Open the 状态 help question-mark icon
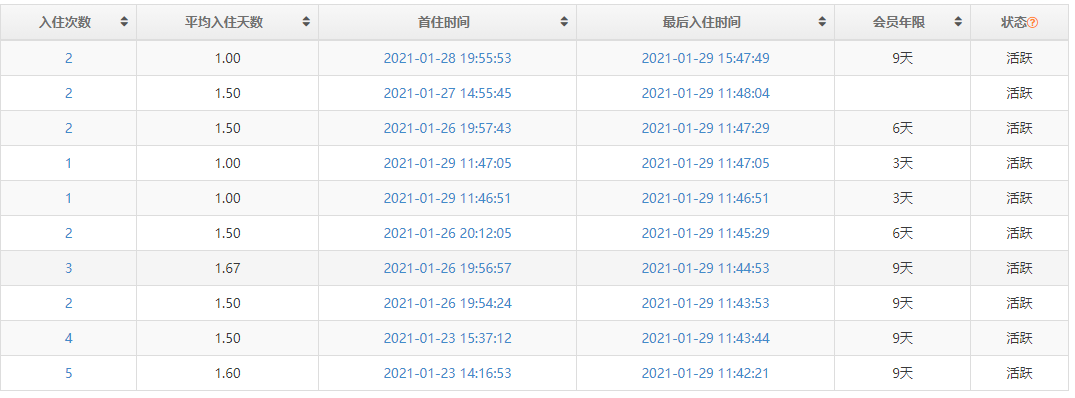The height and width of the screenshot is (398, 1075). coord(1033,23)
